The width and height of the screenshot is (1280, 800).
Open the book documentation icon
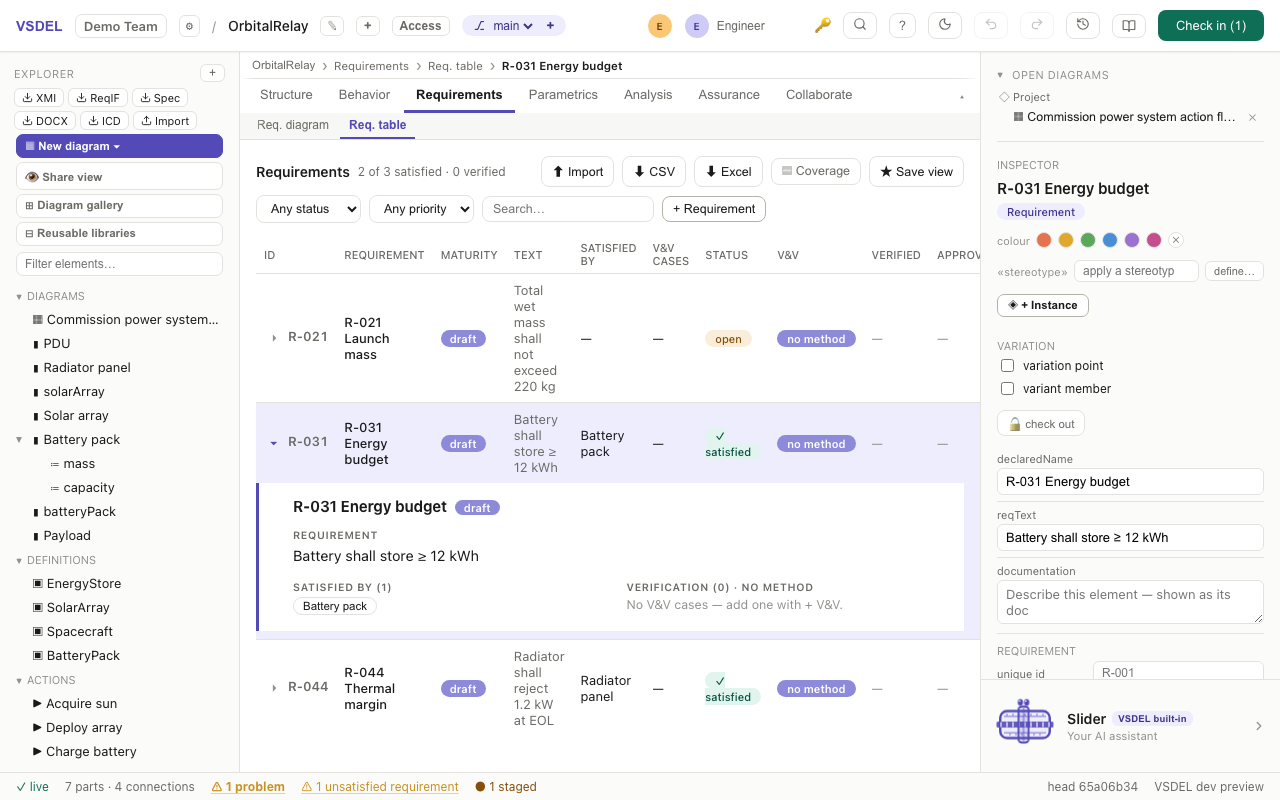click(x=1129, y=26)
